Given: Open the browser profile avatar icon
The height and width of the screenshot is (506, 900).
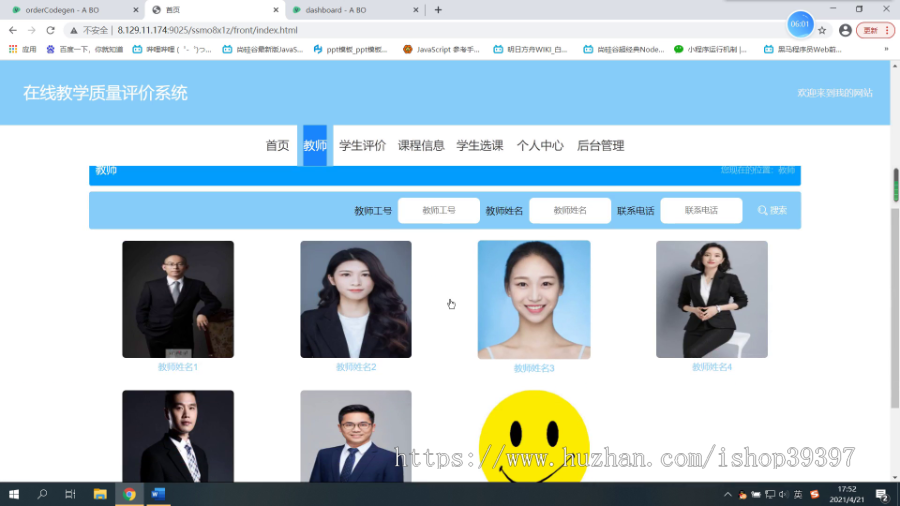Looking at the screenshot, I should 845,30.
